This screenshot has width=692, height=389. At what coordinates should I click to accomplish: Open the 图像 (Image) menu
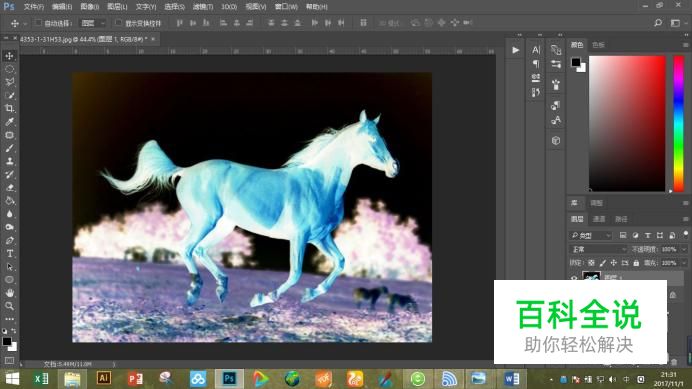(x=90, y=7)
